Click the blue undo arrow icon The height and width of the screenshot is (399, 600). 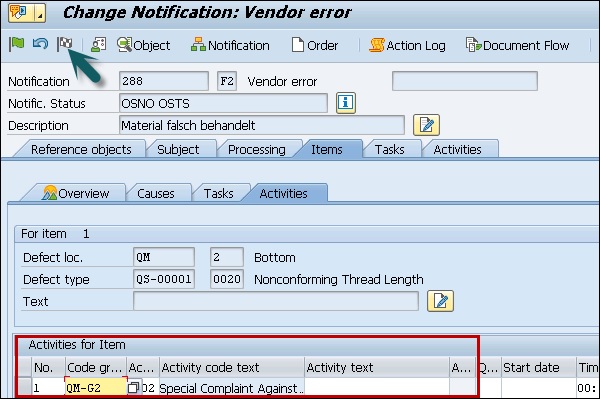[x=40, y=44]
